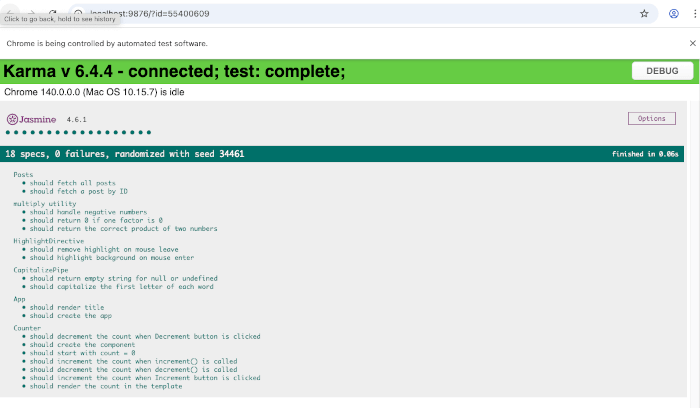Screen dimensions: 700x408
Task: Click the address bar URL
Action: (x=150, y=14)
